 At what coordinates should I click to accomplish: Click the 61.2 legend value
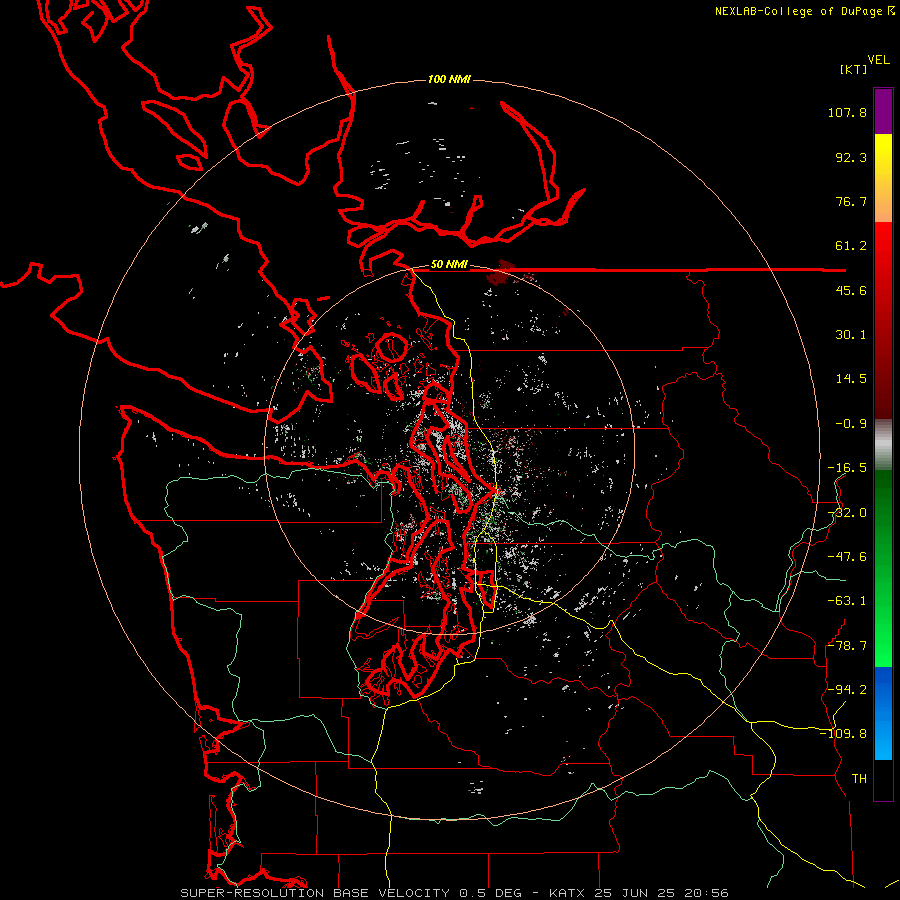tap(851, 246)
